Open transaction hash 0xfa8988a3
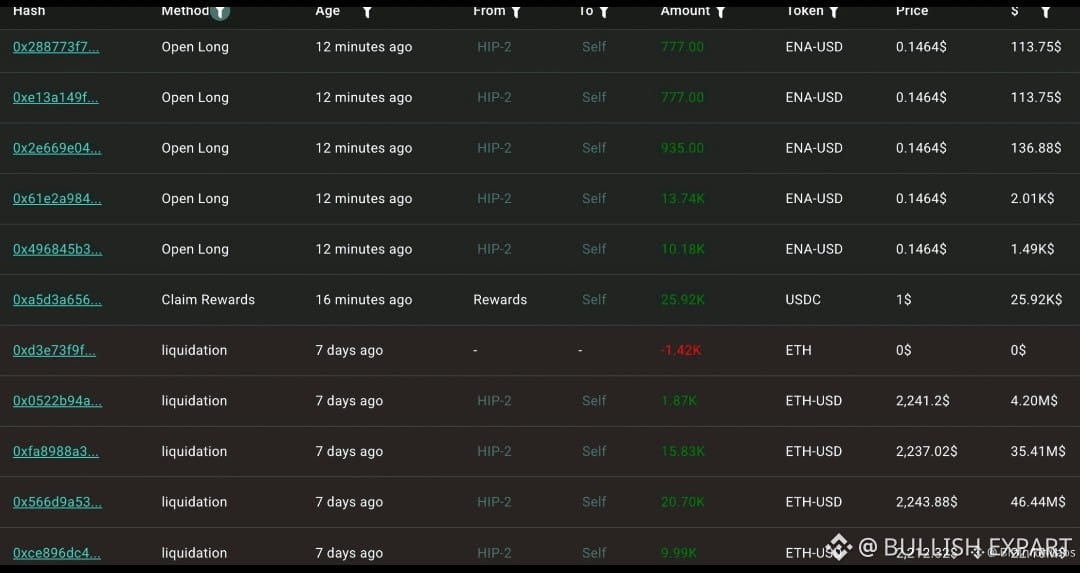Viewport: 1080px width, 573px height. coord(56,452)
